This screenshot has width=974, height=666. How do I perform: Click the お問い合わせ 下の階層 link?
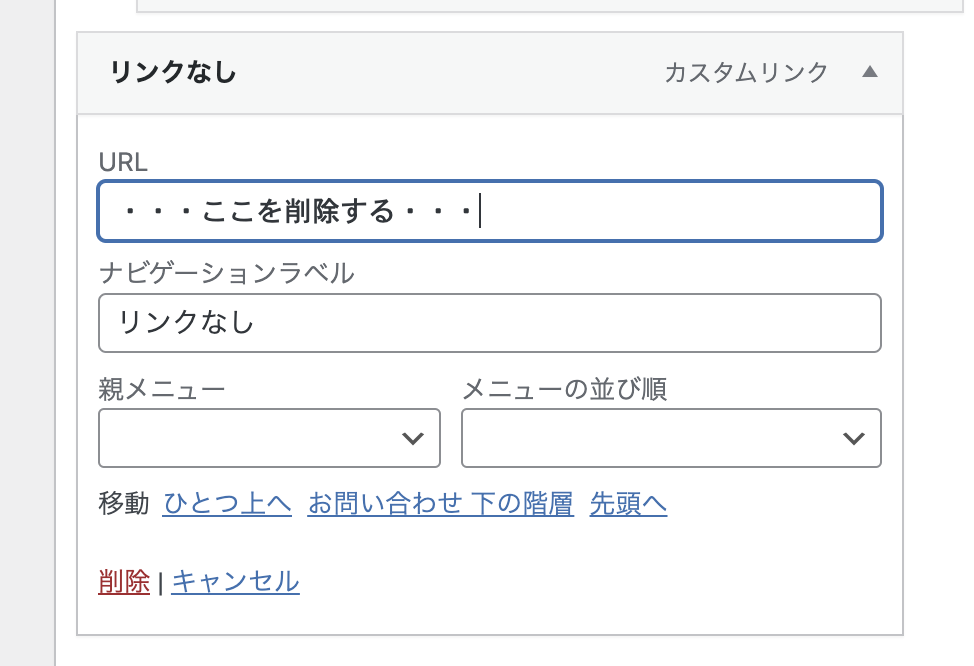click(x=440, y=503)
